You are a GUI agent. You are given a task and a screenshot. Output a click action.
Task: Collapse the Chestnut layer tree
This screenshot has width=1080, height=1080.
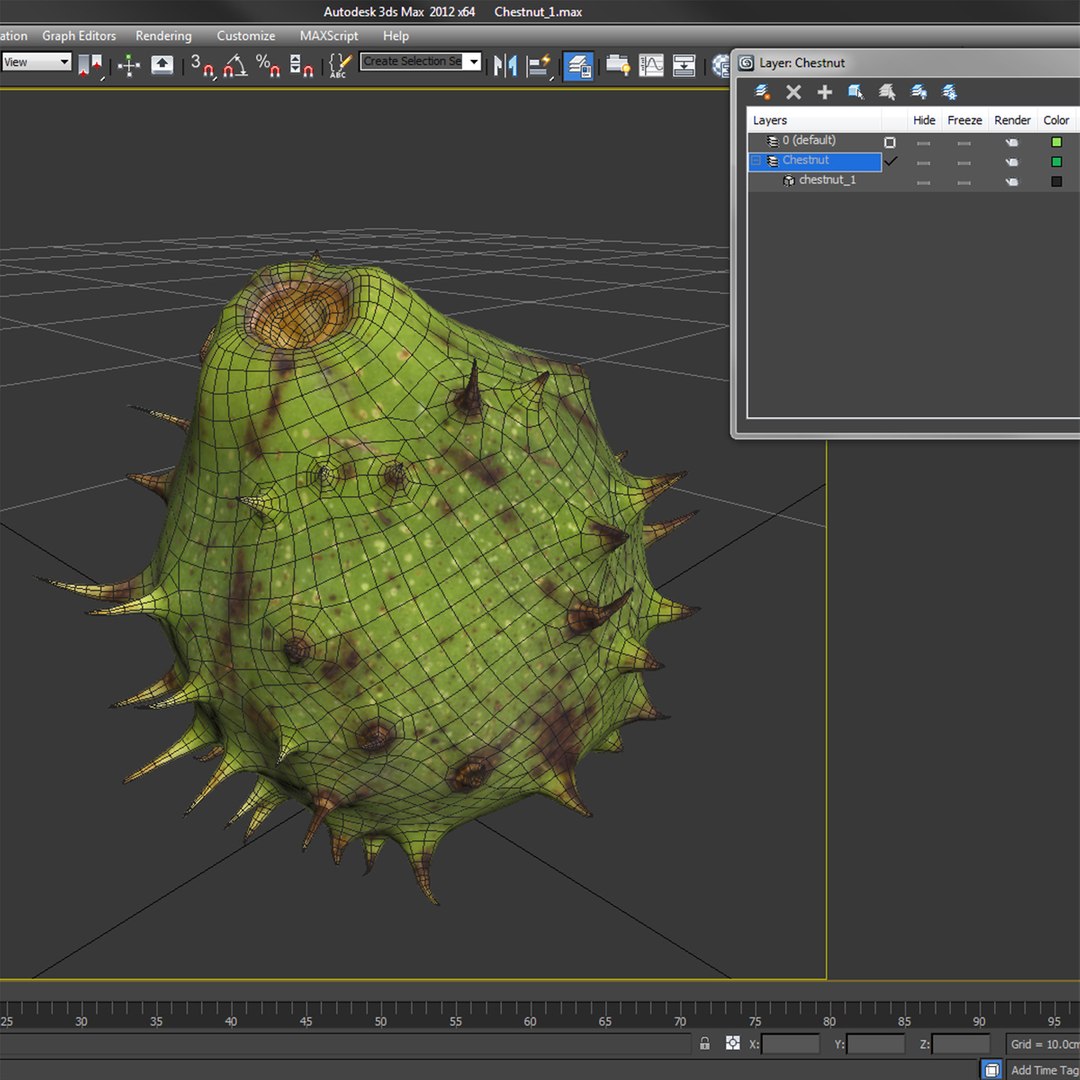[756, 161]
